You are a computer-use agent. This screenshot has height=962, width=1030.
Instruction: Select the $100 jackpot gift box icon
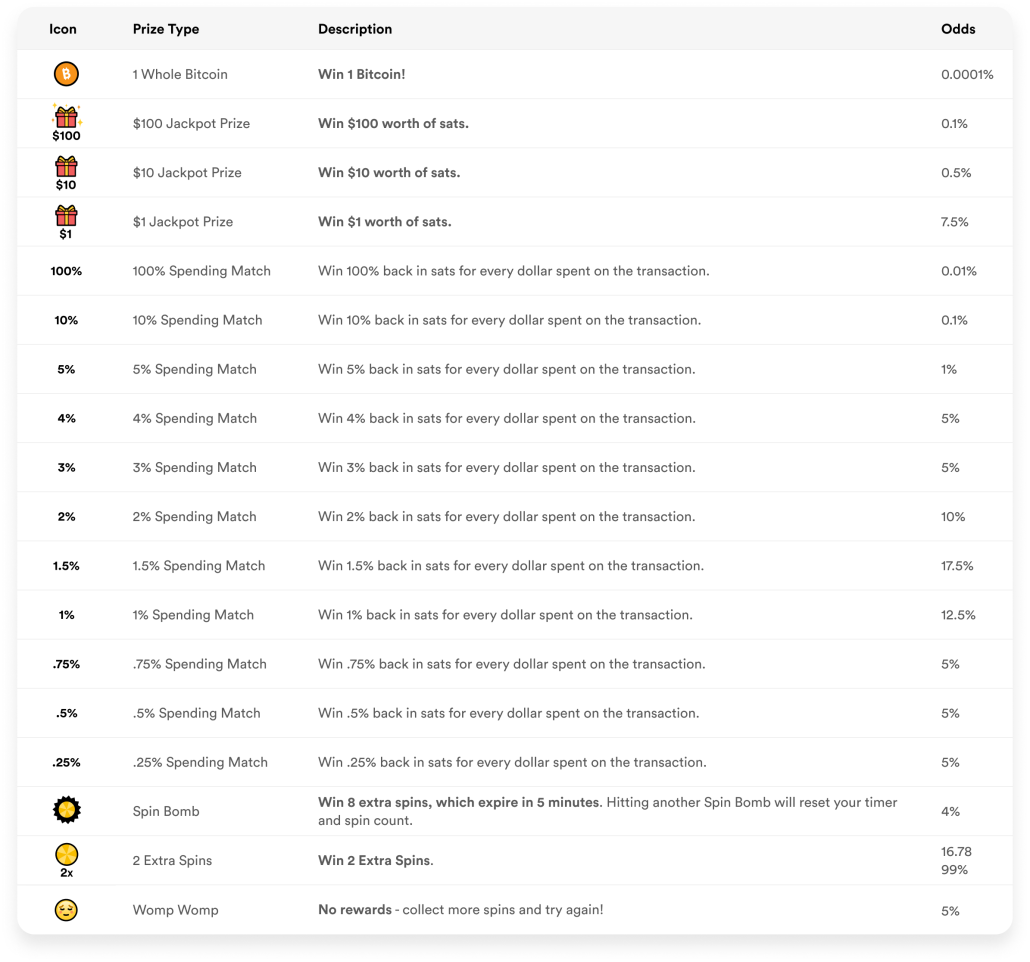coord(66,123)
